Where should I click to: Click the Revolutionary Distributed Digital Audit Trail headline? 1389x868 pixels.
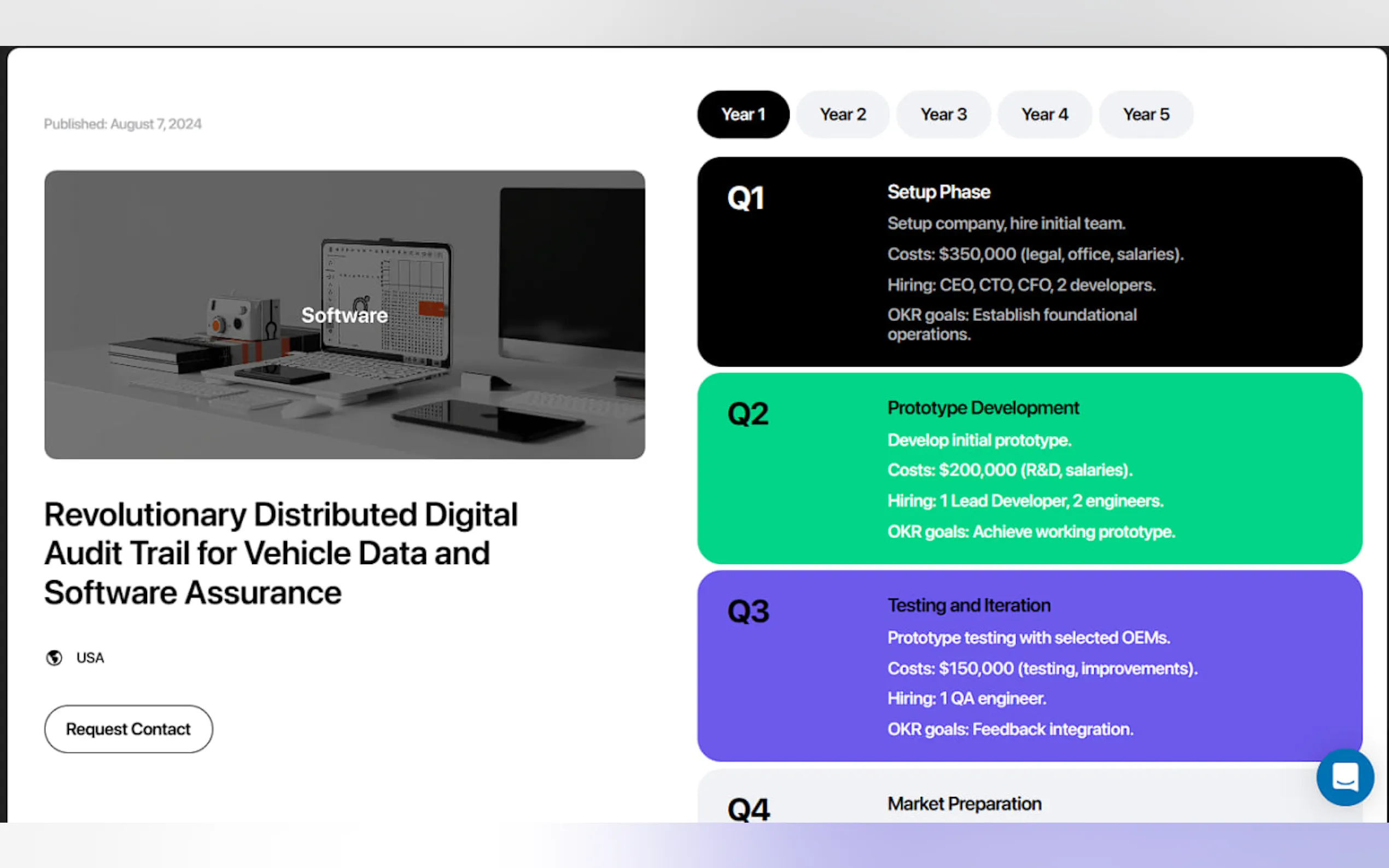pyautogui.click(x=281, y=553)
